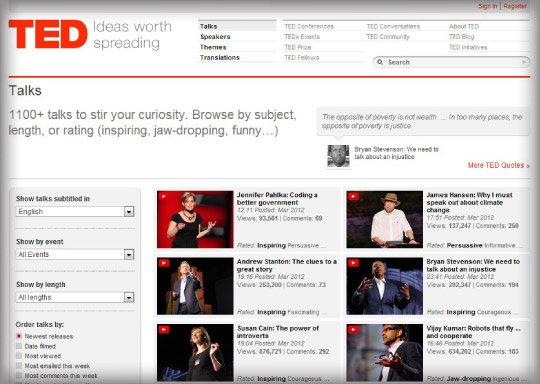The image size is (540, 384).
Task: Select Date filmed ordering option
Action: 19,346
